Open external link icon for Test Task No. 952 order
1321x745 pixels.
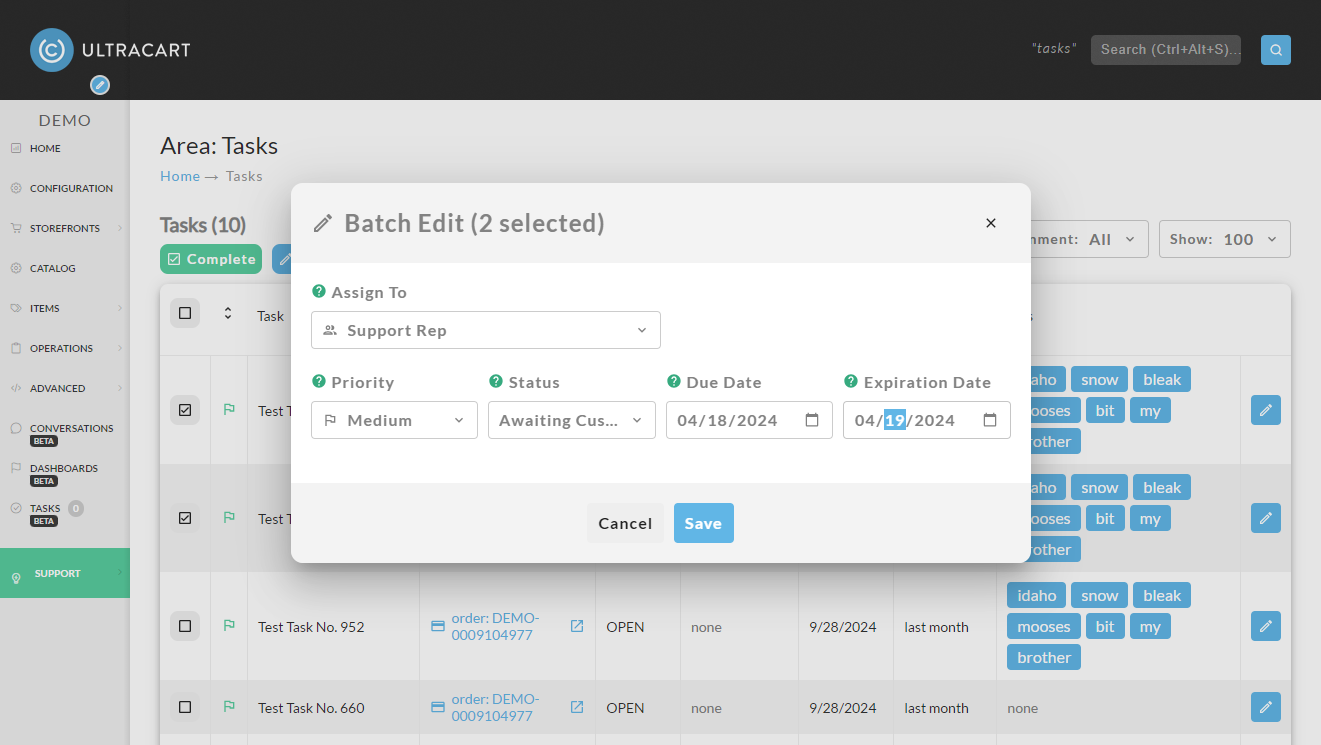577,626
